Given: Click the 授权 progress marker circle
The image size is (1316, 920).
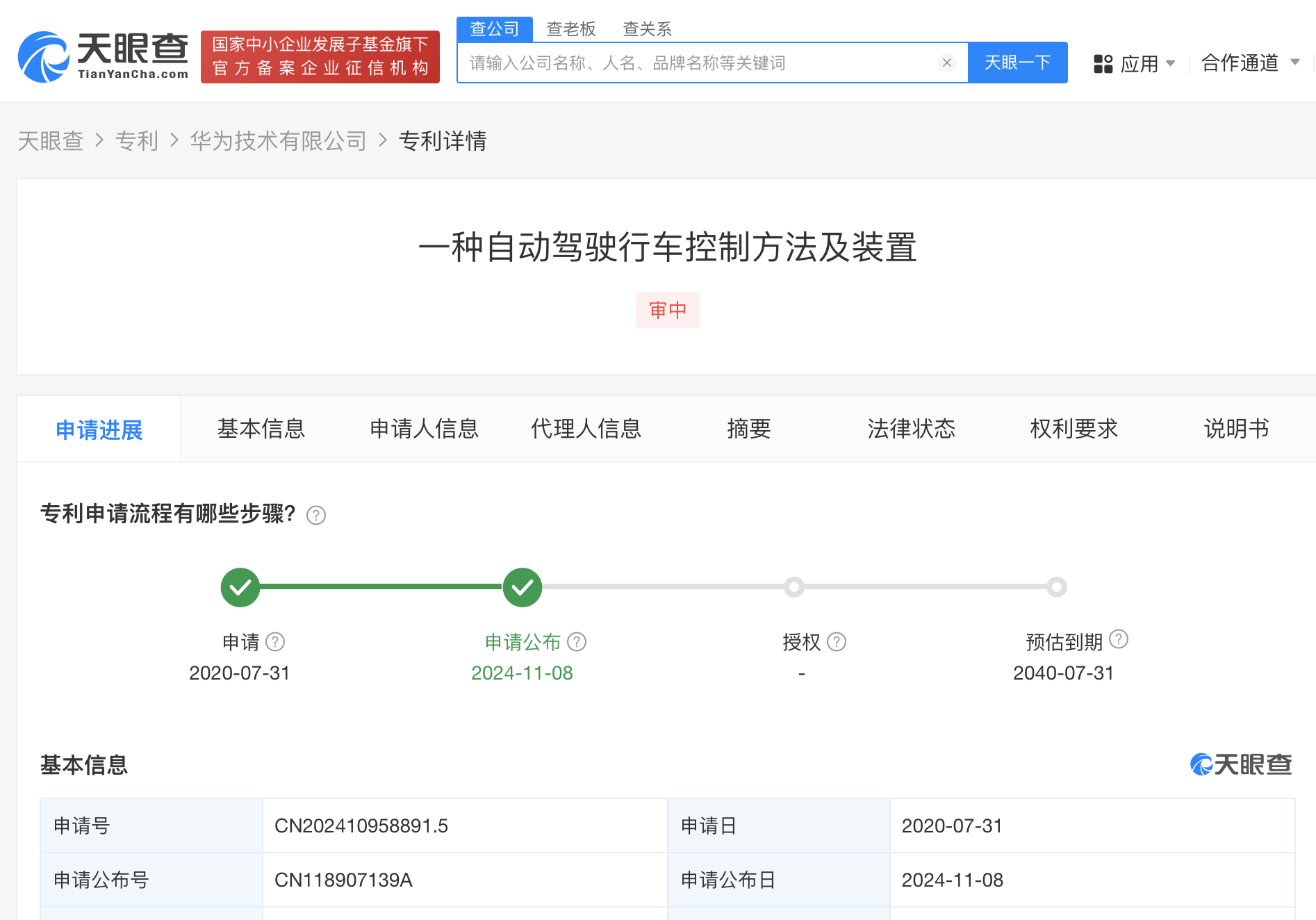Looking at the screenshot, I should (x=794, y=587).
